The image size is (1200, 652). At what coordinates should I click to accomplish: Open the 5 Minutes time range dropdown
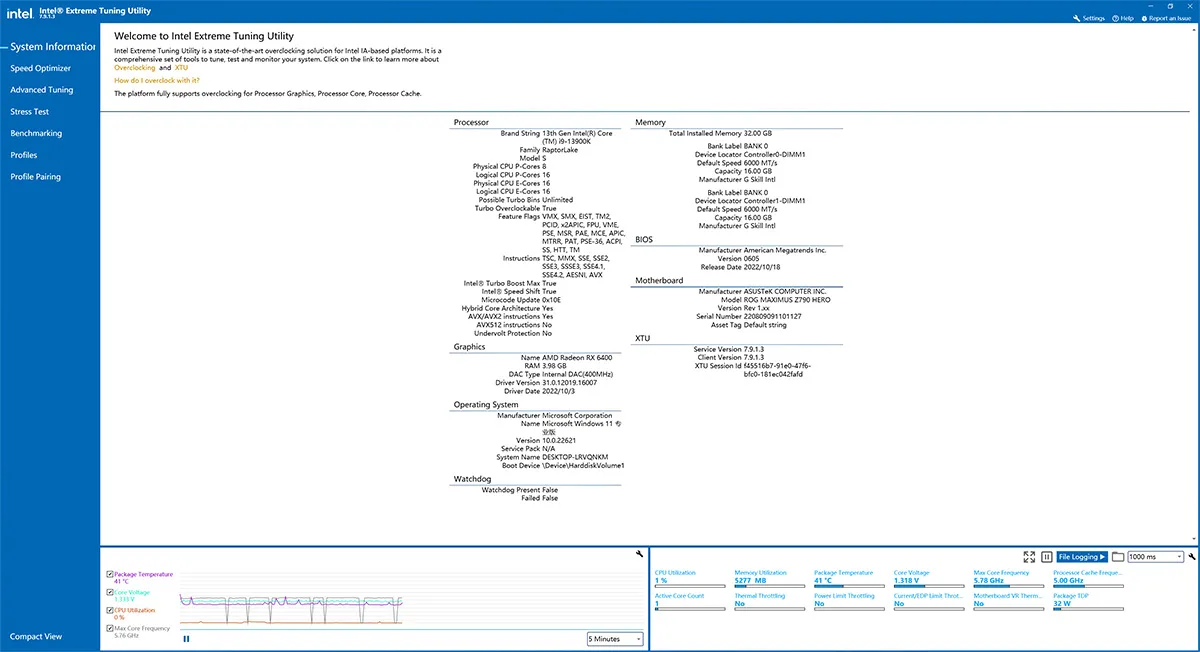615,639
